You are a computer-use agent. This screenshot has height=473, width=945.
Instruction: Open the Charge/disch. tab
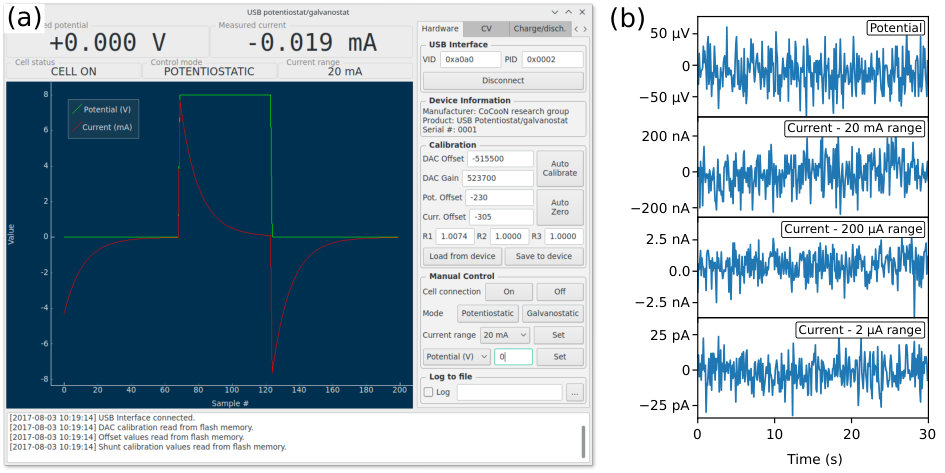[539, 28]
